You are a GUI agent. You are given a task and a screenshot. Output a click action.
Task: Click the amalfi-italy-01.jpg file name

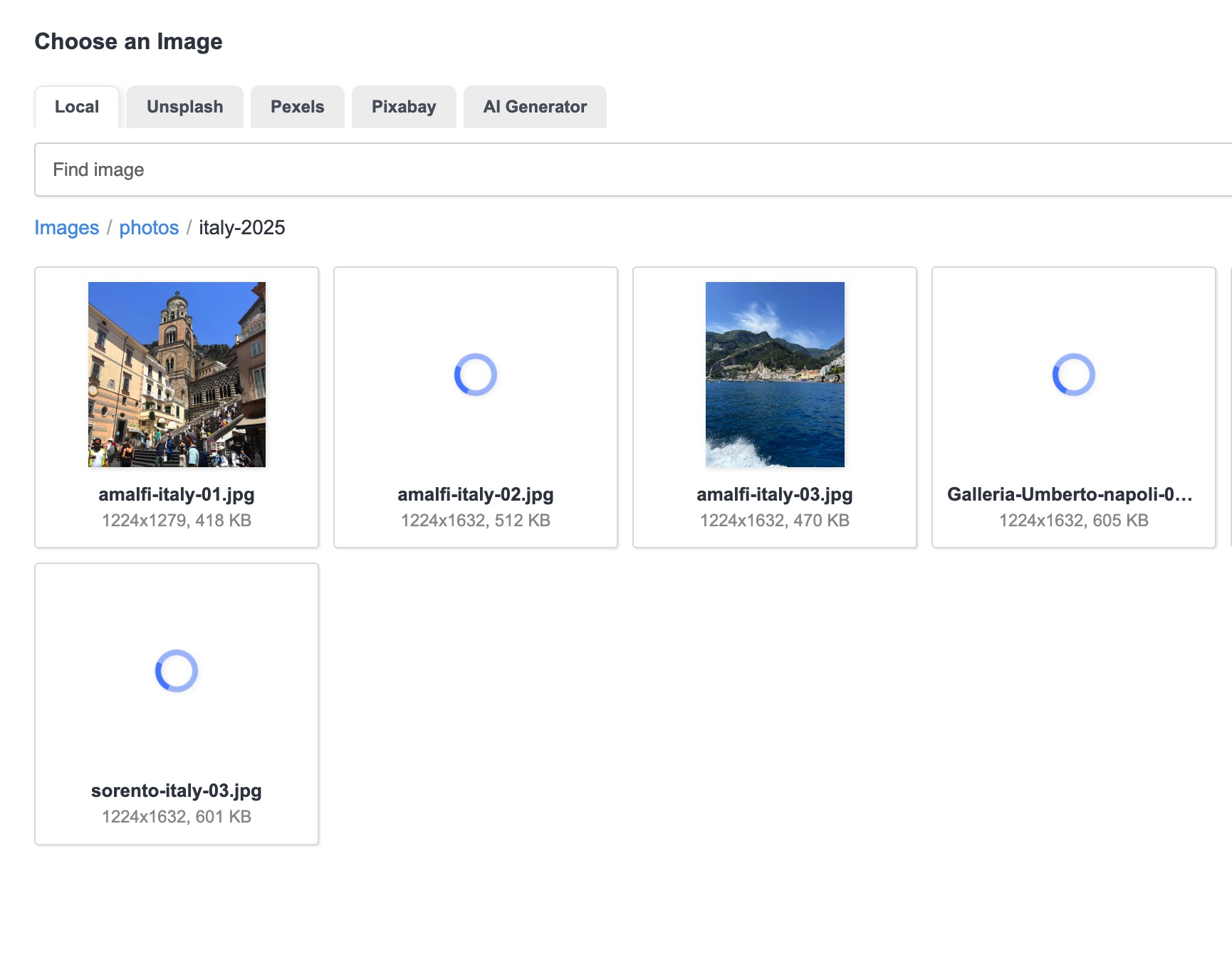coord(177,494)
